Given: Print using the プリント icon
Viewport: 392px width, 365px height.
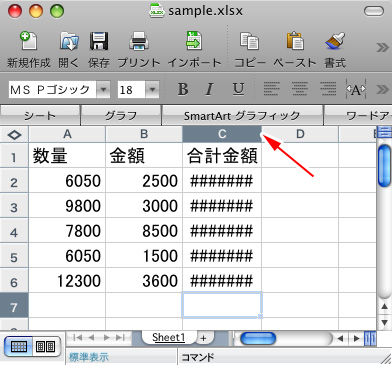Looking at the screenshot, I should coord(139,41).
